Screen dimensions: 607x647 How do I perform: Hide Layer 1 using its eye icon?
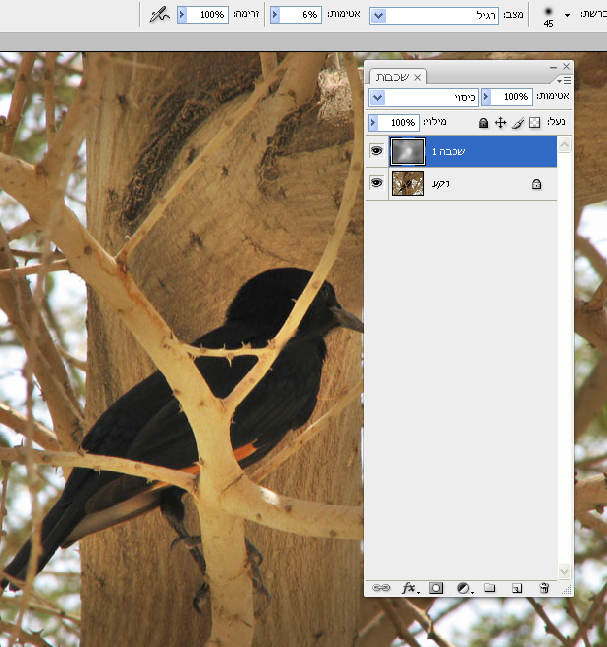click(376, 151)
